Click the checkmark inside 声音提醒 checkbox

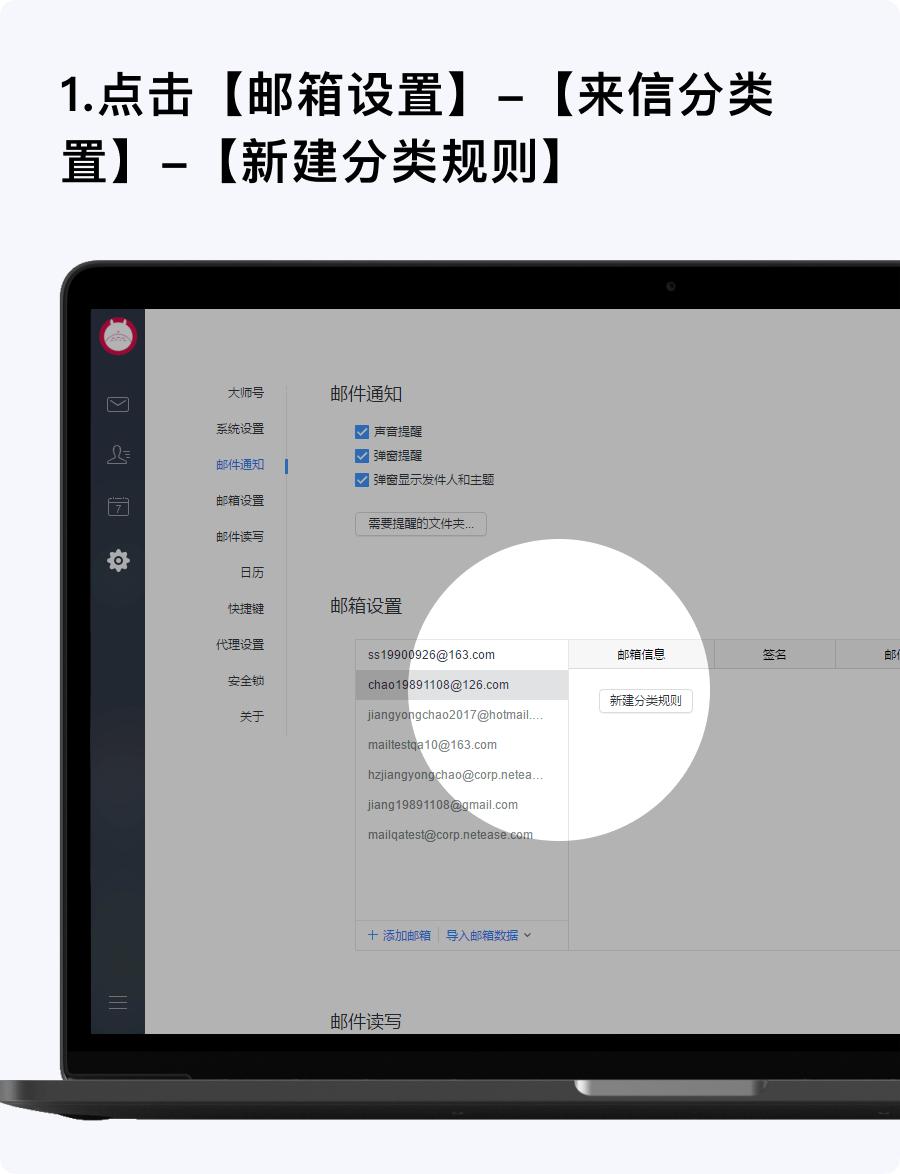(362, 431)
